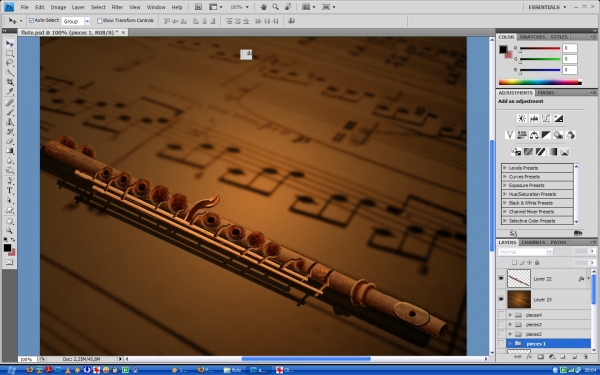
Task: Add a Photo Filter adjustment
Action: click(559, 135)
